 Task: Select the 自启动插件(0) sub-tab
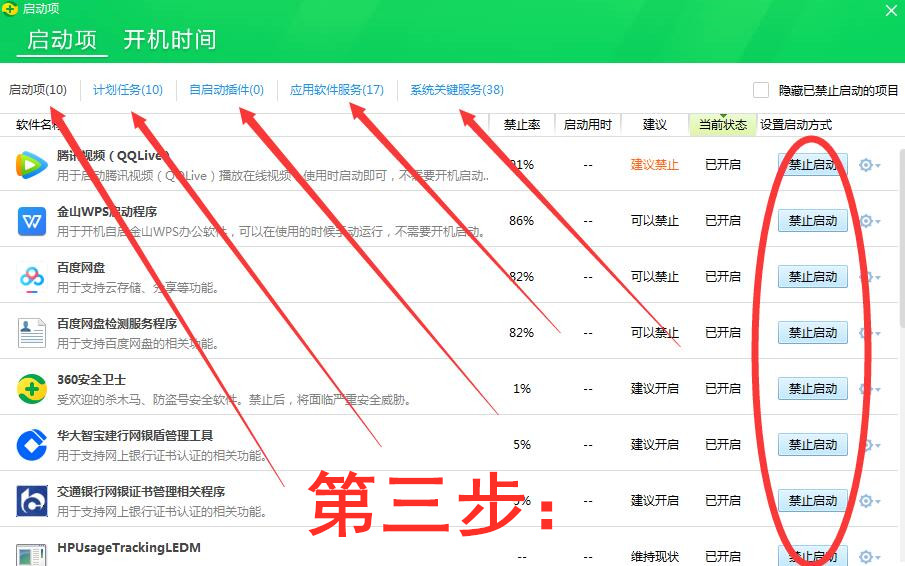[x=227, y=90]
